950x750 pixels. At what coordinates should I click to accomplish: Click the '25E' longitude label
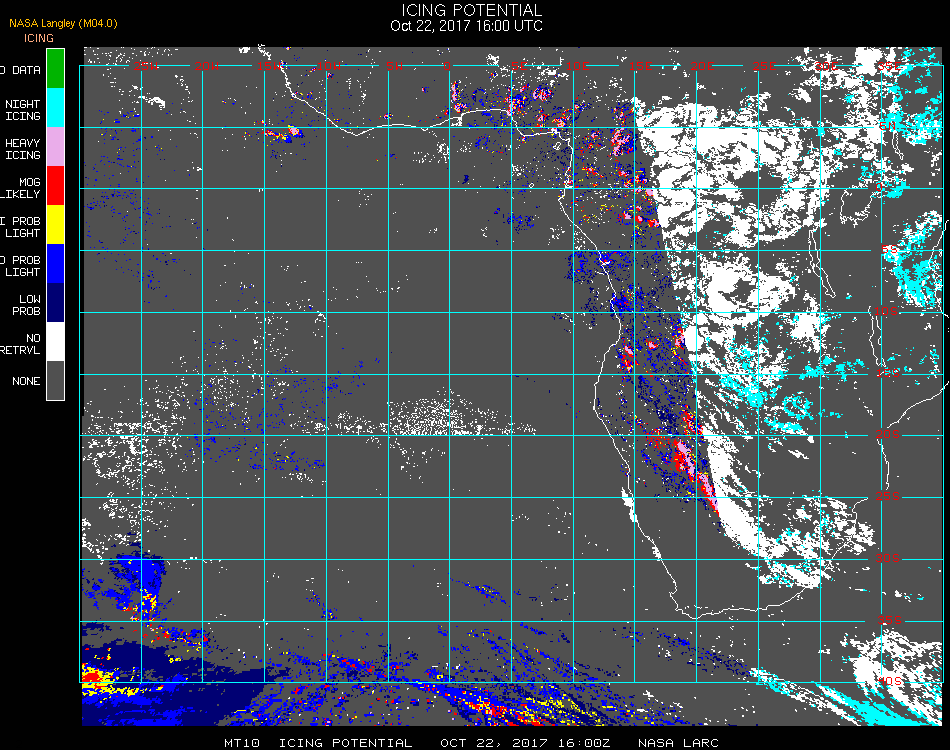pyautogui.click(x=764, y=65)
